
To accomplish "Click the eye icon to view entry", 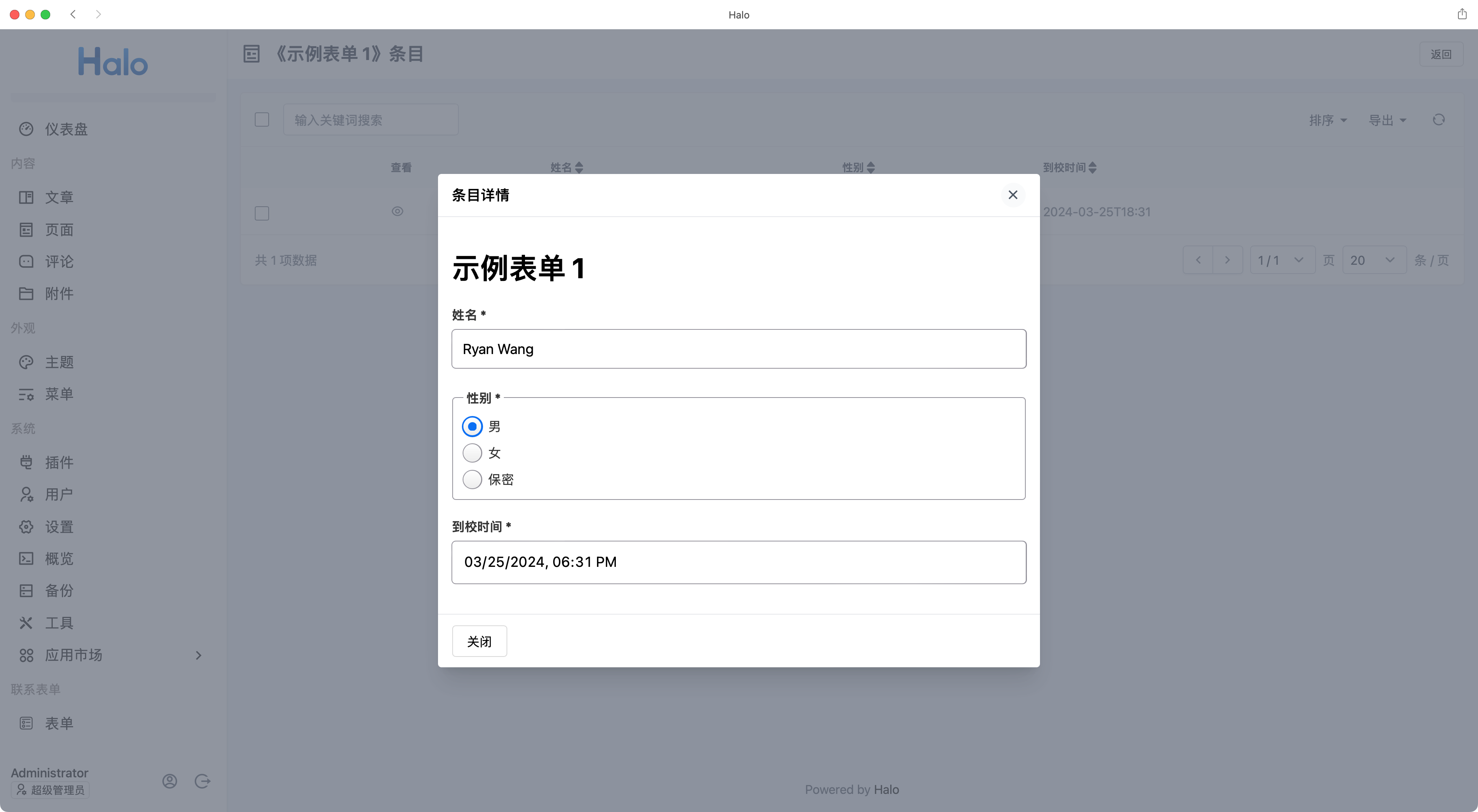I will tap(397, 211).
